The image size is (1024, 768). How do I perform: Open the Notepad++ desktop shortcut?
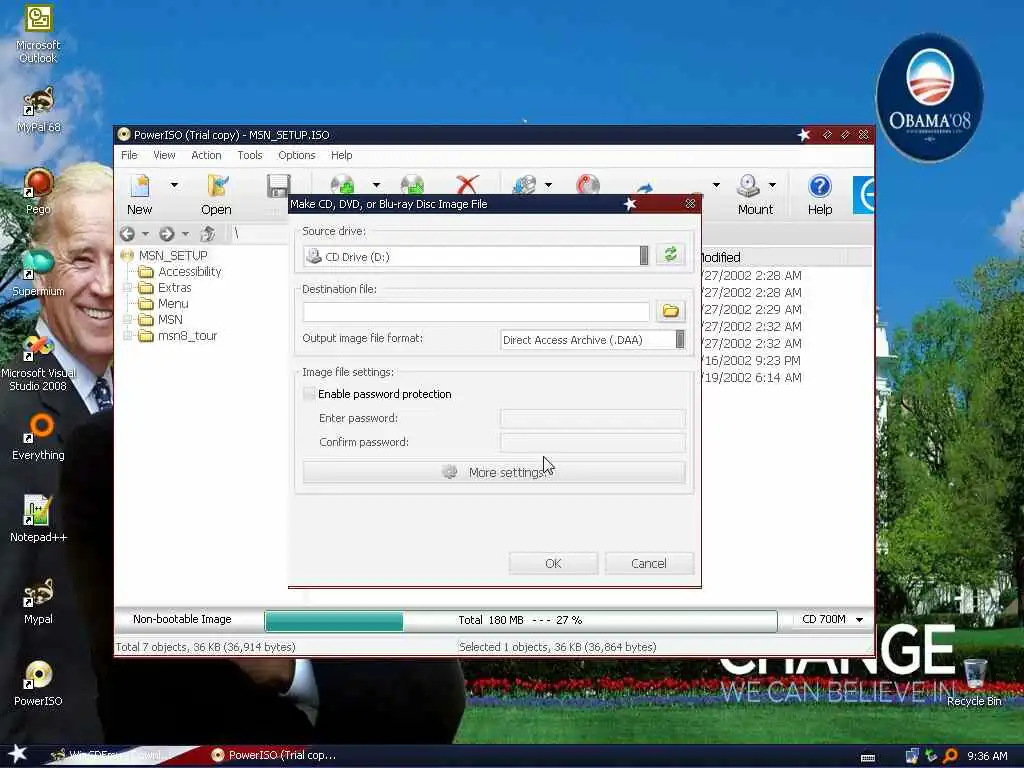[x=38, y=519]
